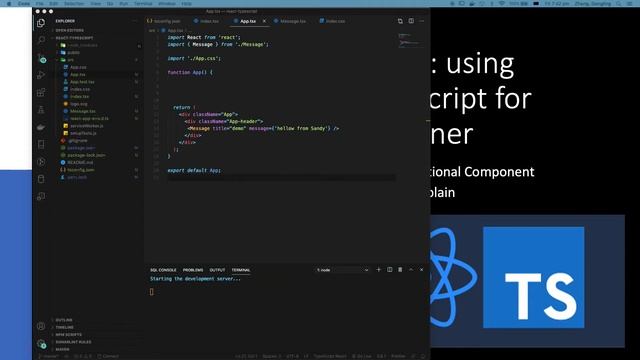Open .gitignore in the file tree
The image size is (640, 360).
78,140
